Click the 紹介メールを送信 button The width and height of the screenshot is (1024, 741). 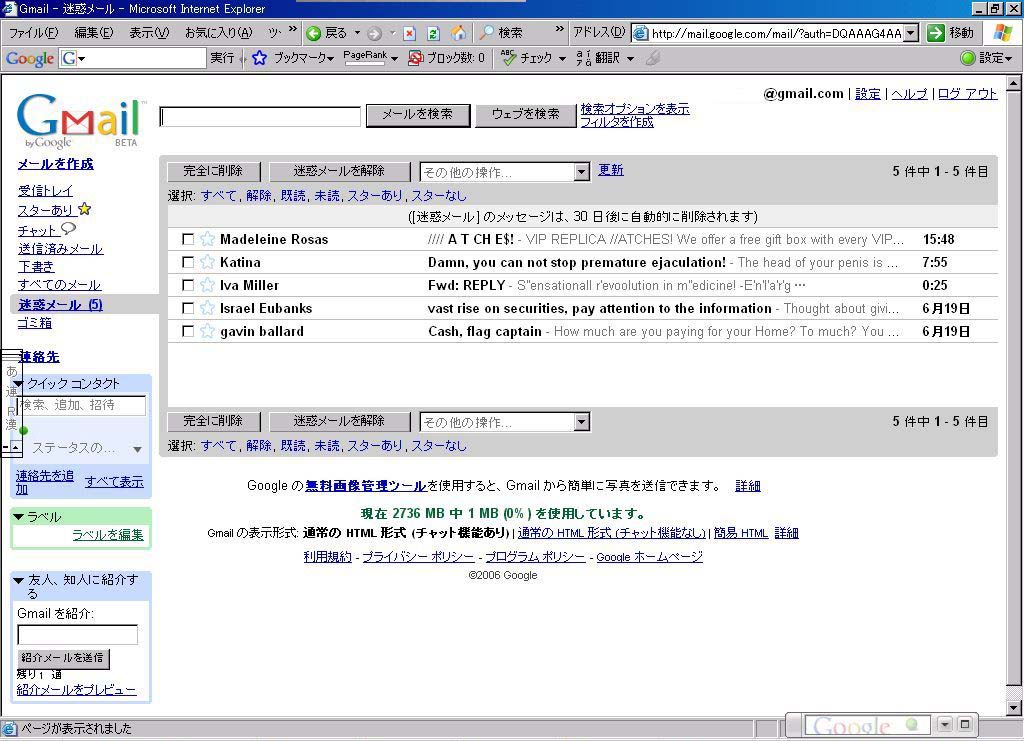coord(63,657)
